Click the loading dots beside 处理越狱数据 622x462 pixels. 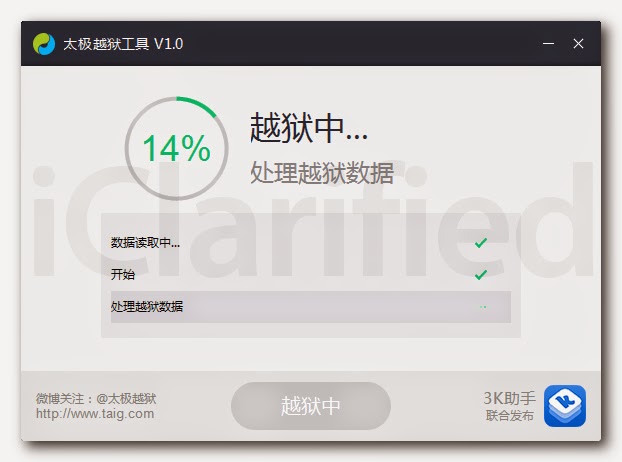[483, 307]
